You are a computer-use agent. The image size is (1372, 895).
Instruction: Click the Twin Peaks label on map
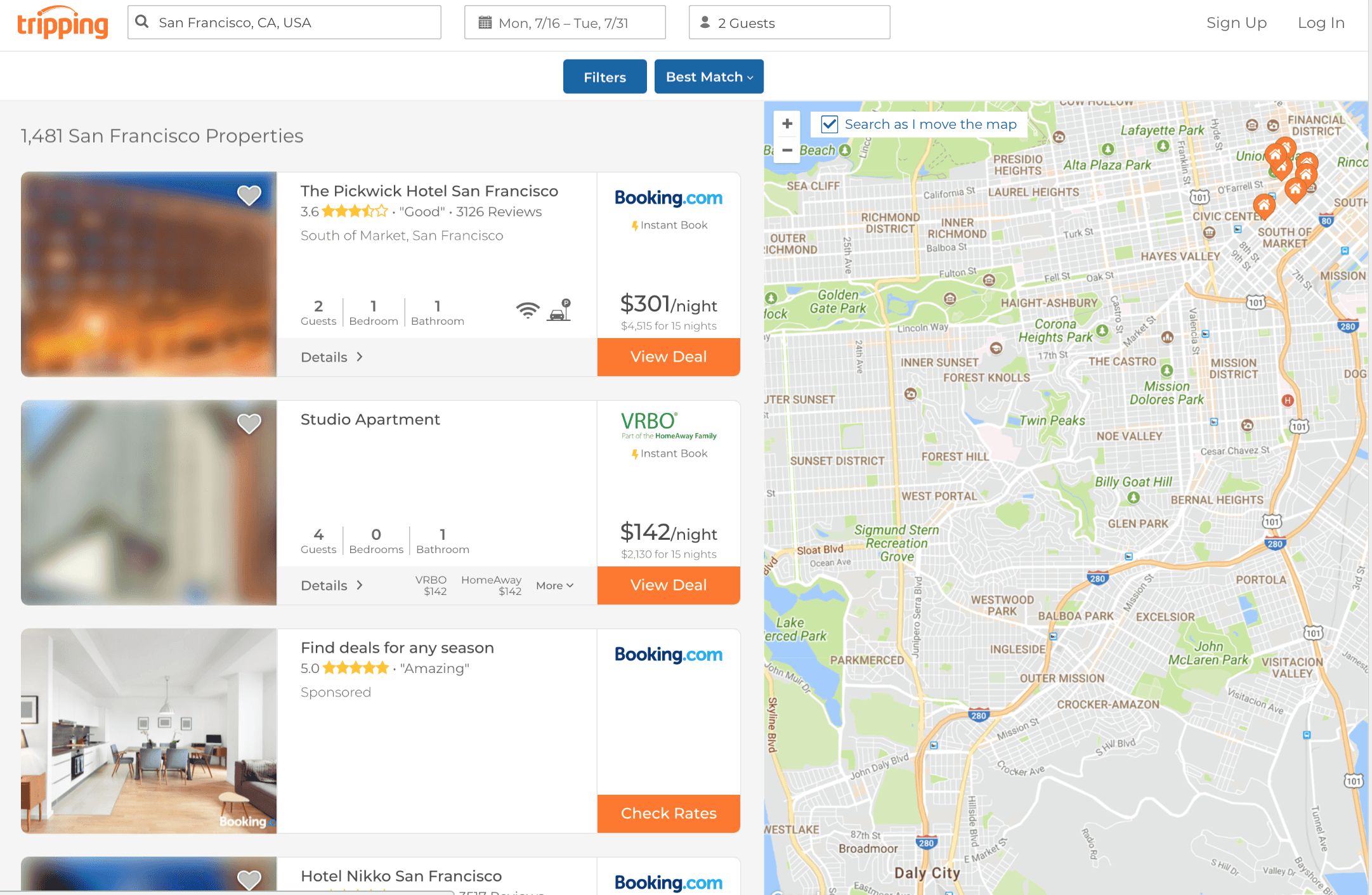1052,421
